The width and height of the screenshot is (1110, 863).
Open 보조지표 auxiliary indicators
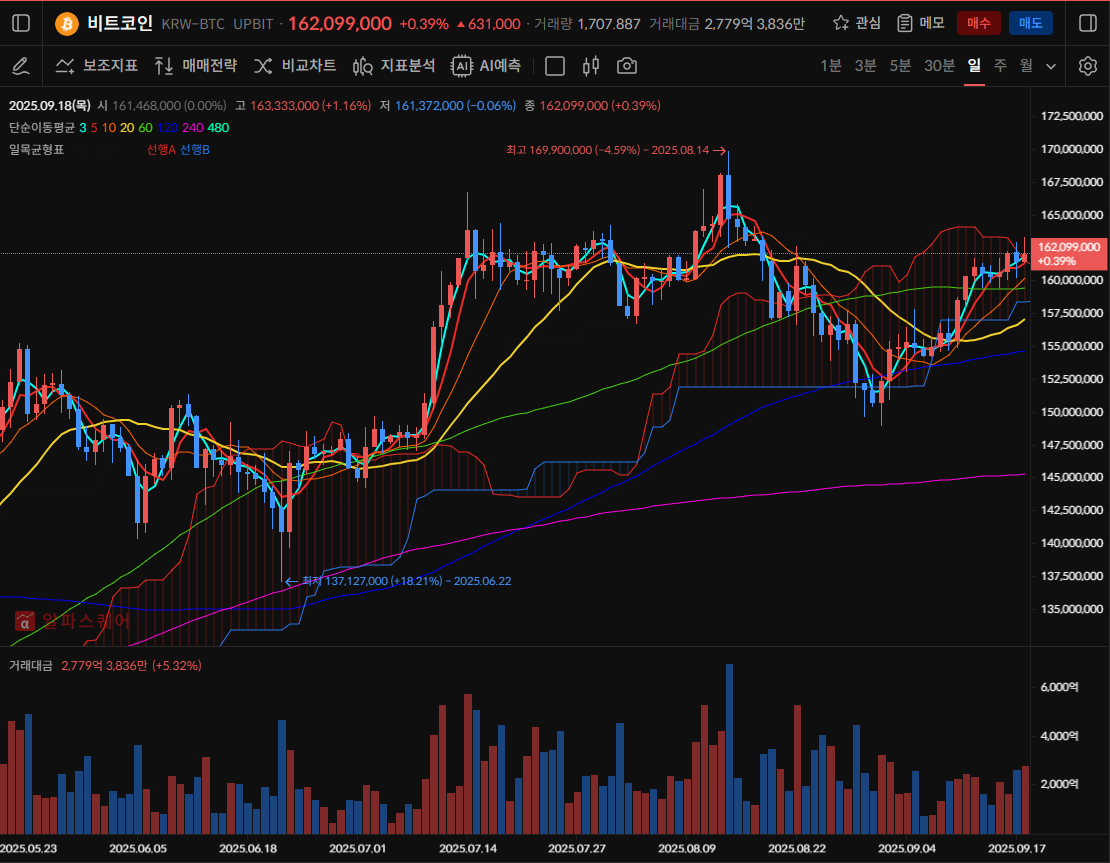pyautogui.click(x=97, y=66)
